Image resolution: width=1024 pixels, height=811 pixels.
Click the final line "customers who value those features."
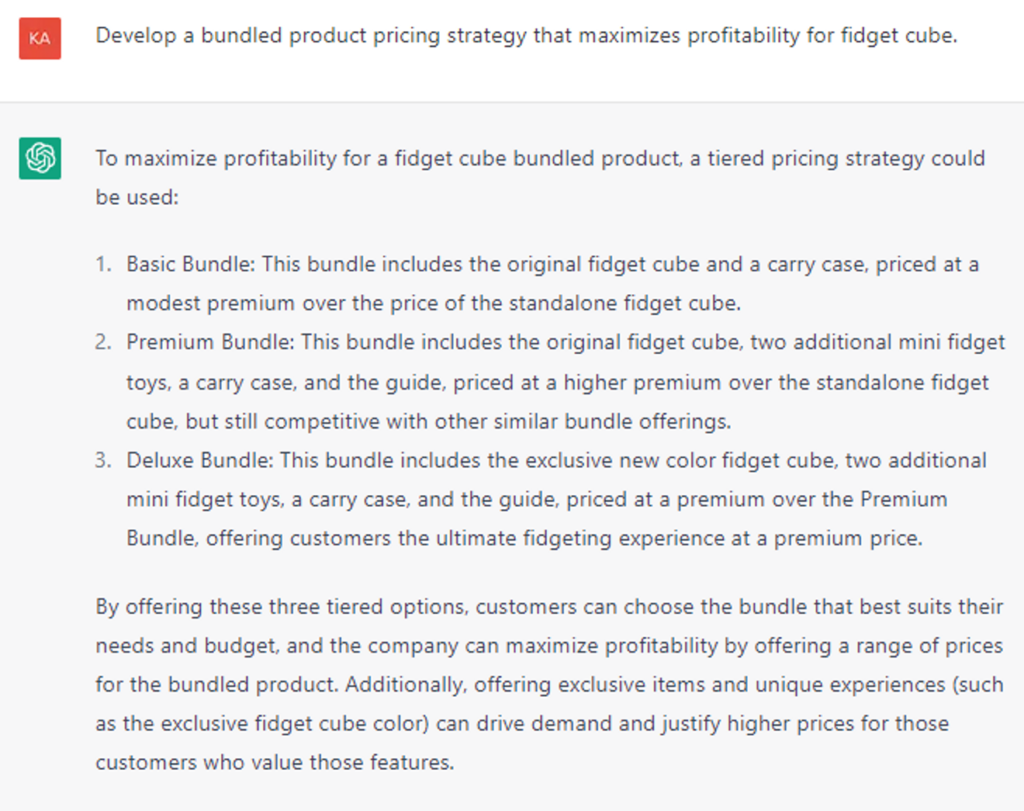(x=275, y=762)
